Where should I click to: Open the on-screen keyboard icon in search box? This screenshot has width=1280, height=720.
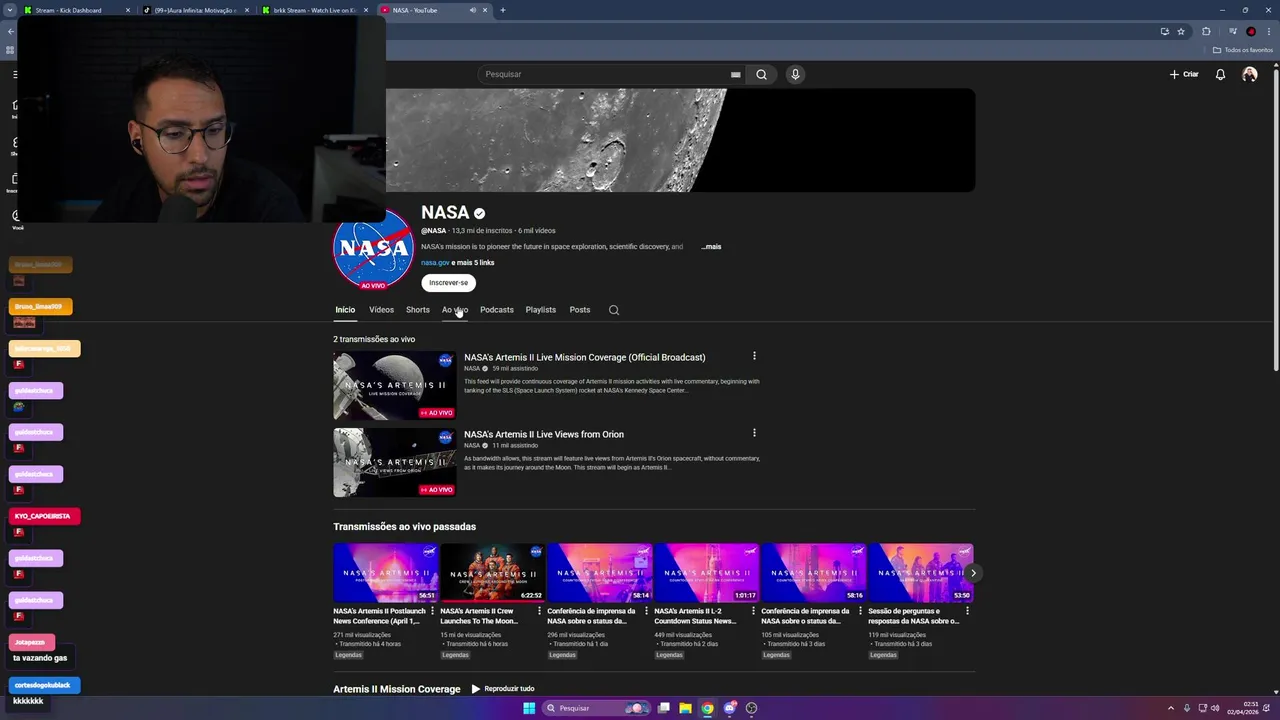(735, 74)
